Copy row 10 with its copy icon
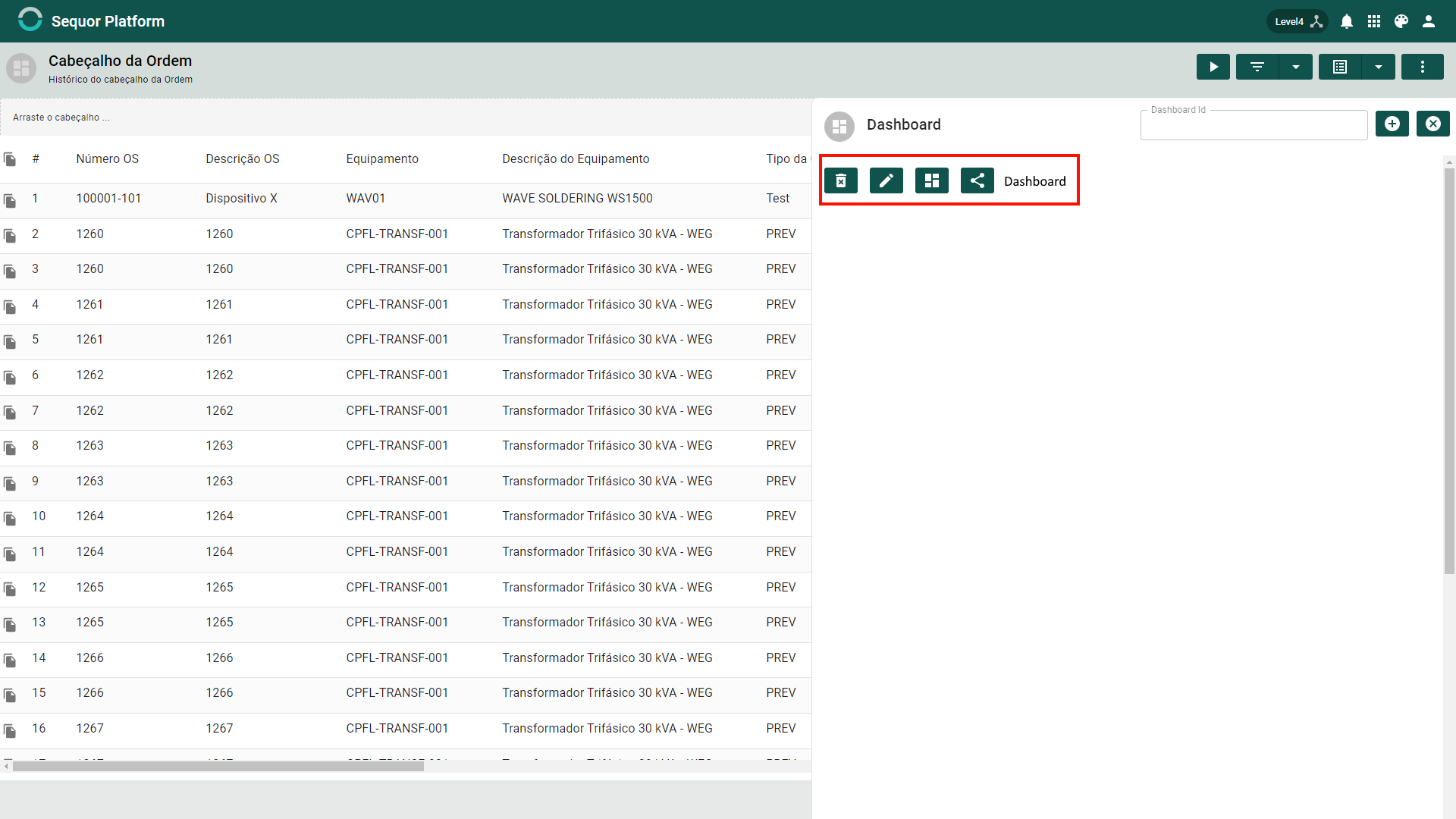Screen dimensions: 1456x819 point(10,519)
